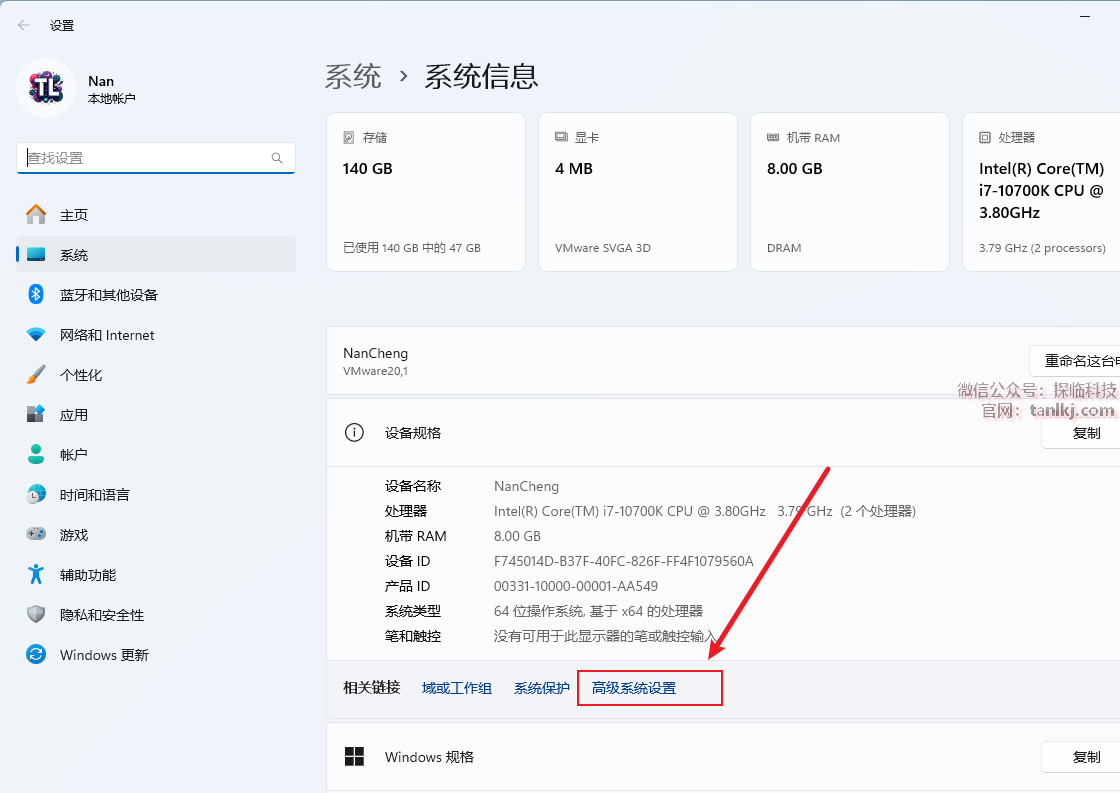1120x793 pixels.
Task: Click the Windows 更新 update icon
Action: [x=36, y=655]
